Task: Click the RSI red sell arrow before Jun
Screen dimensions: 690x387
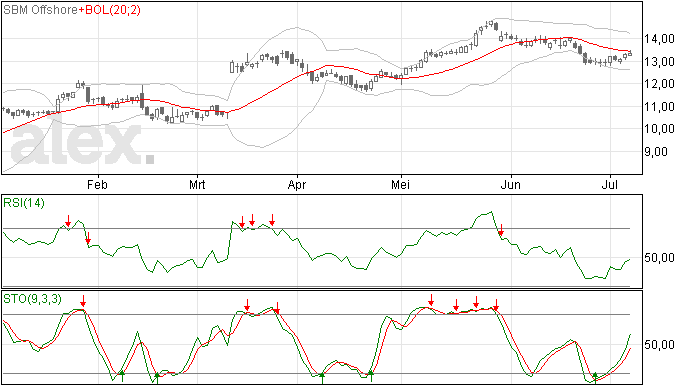Action: pyautogui.click(x=501, y=229)
